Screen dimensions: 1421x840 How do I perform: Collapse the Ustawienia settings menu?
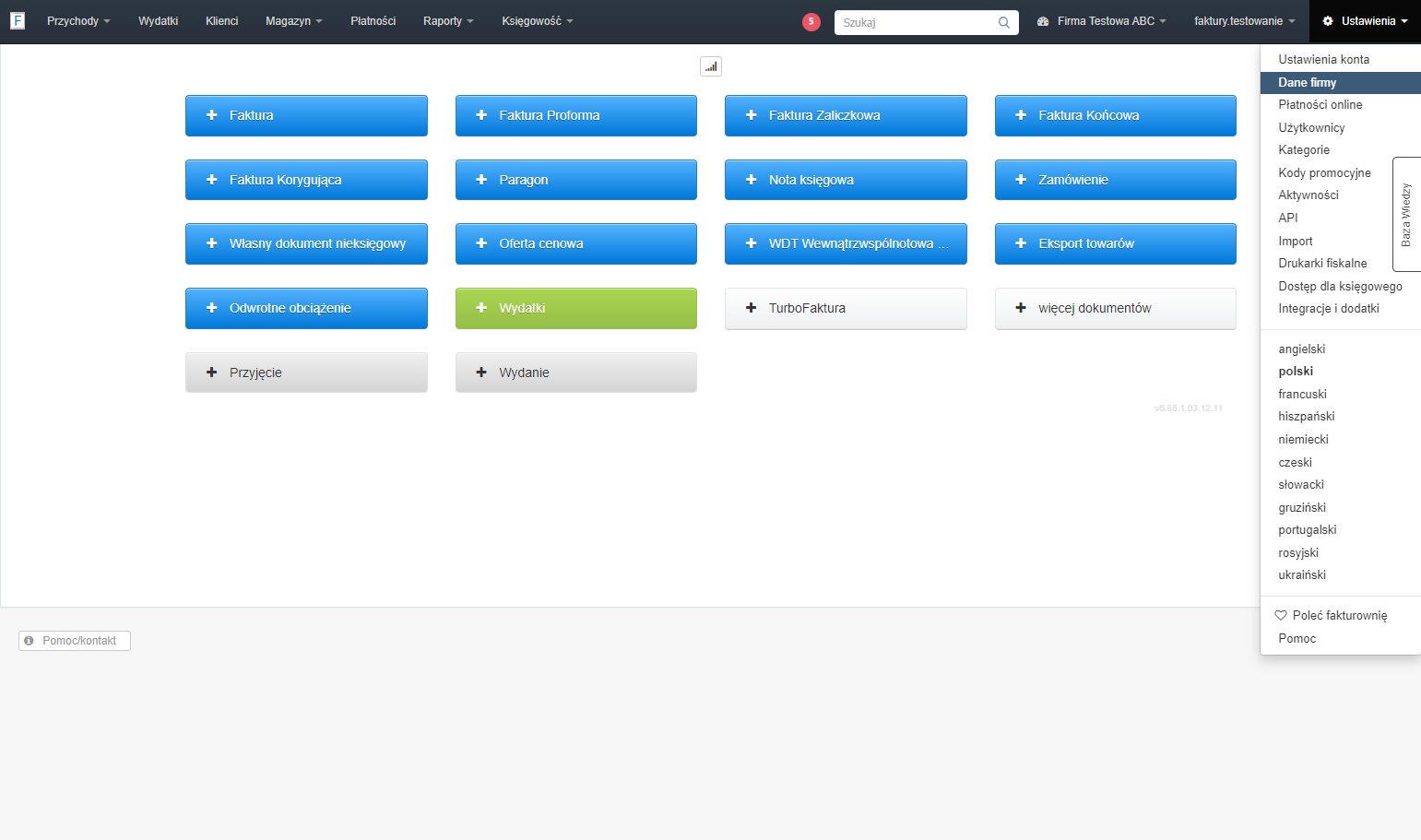point(1365,21)
